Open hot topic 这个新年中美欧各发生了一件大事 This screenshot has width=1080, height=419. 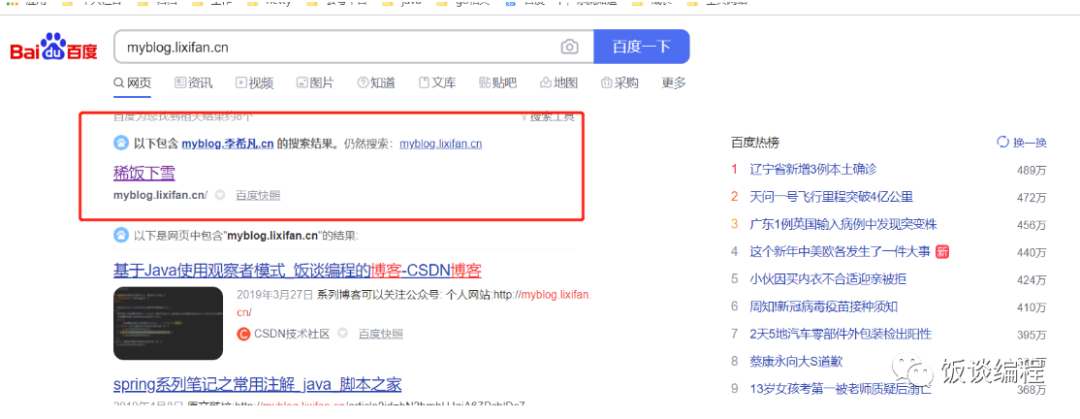(840, 252)
